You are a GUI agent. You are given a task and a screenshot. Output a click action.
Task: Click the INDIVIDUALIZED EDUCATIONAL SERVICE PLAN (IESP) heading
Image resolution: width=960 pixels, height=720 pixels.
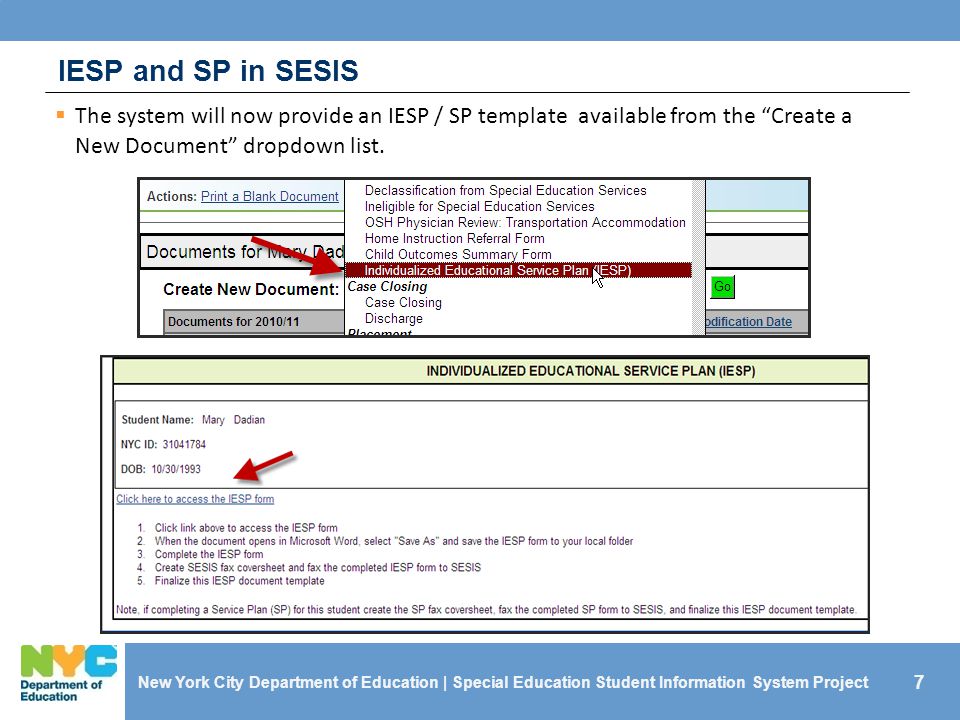[591, 371]
